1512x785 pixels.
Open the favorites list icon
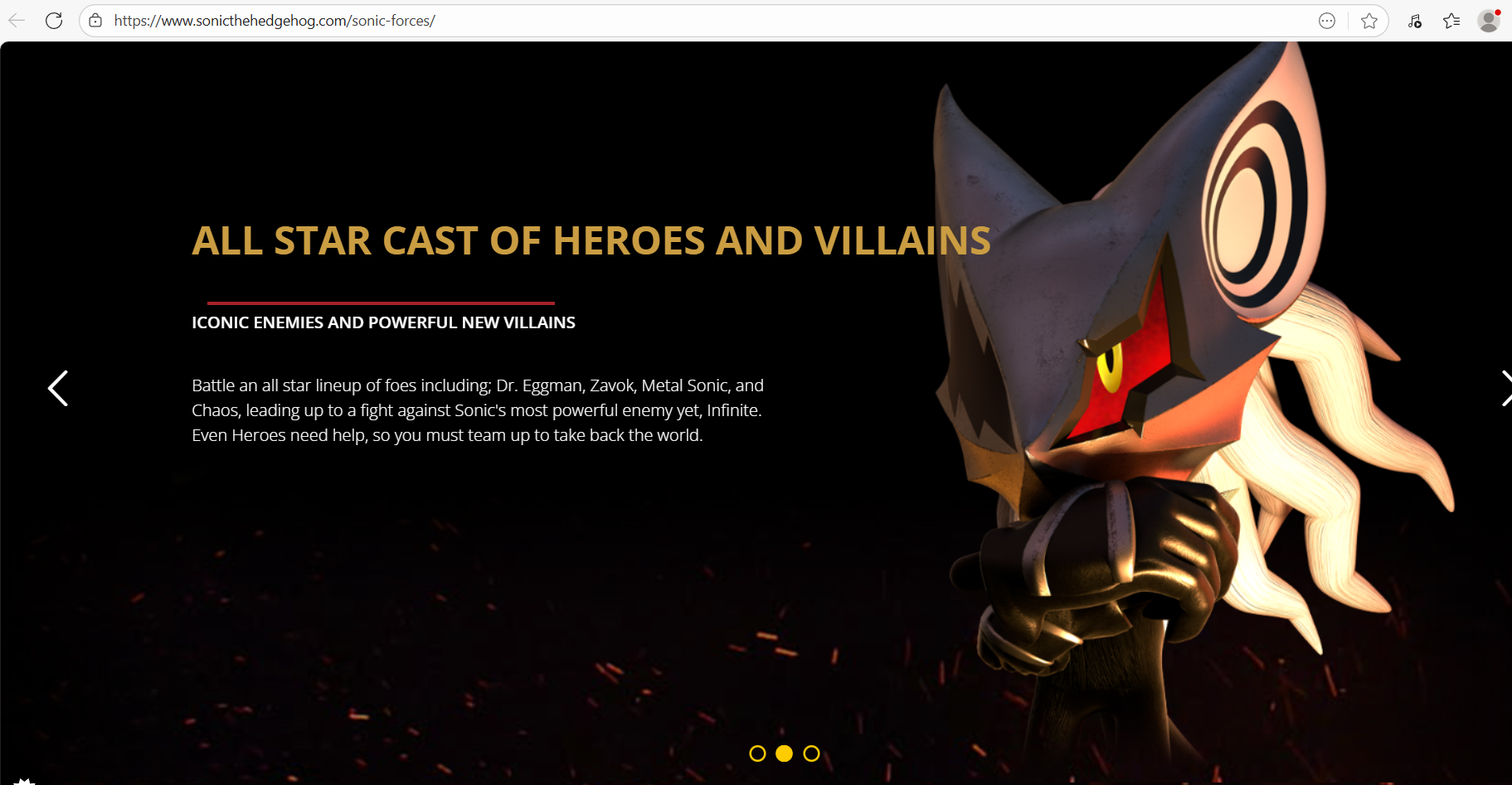point(1451,21)
